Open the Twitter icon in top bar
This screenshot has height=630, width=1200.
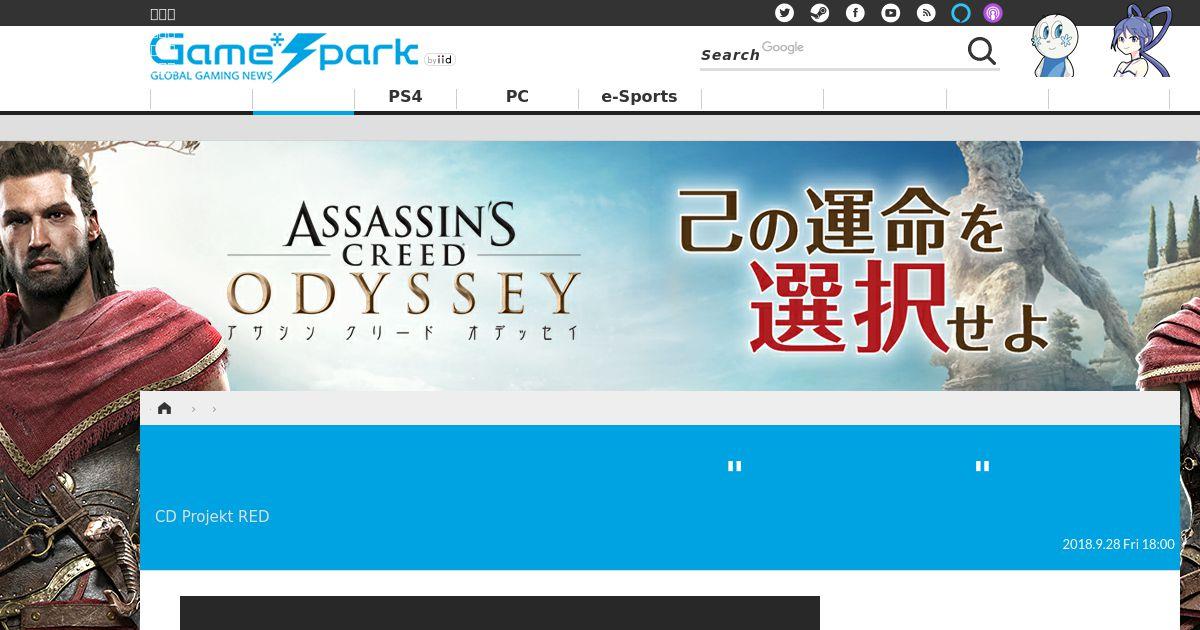point(785,13)
